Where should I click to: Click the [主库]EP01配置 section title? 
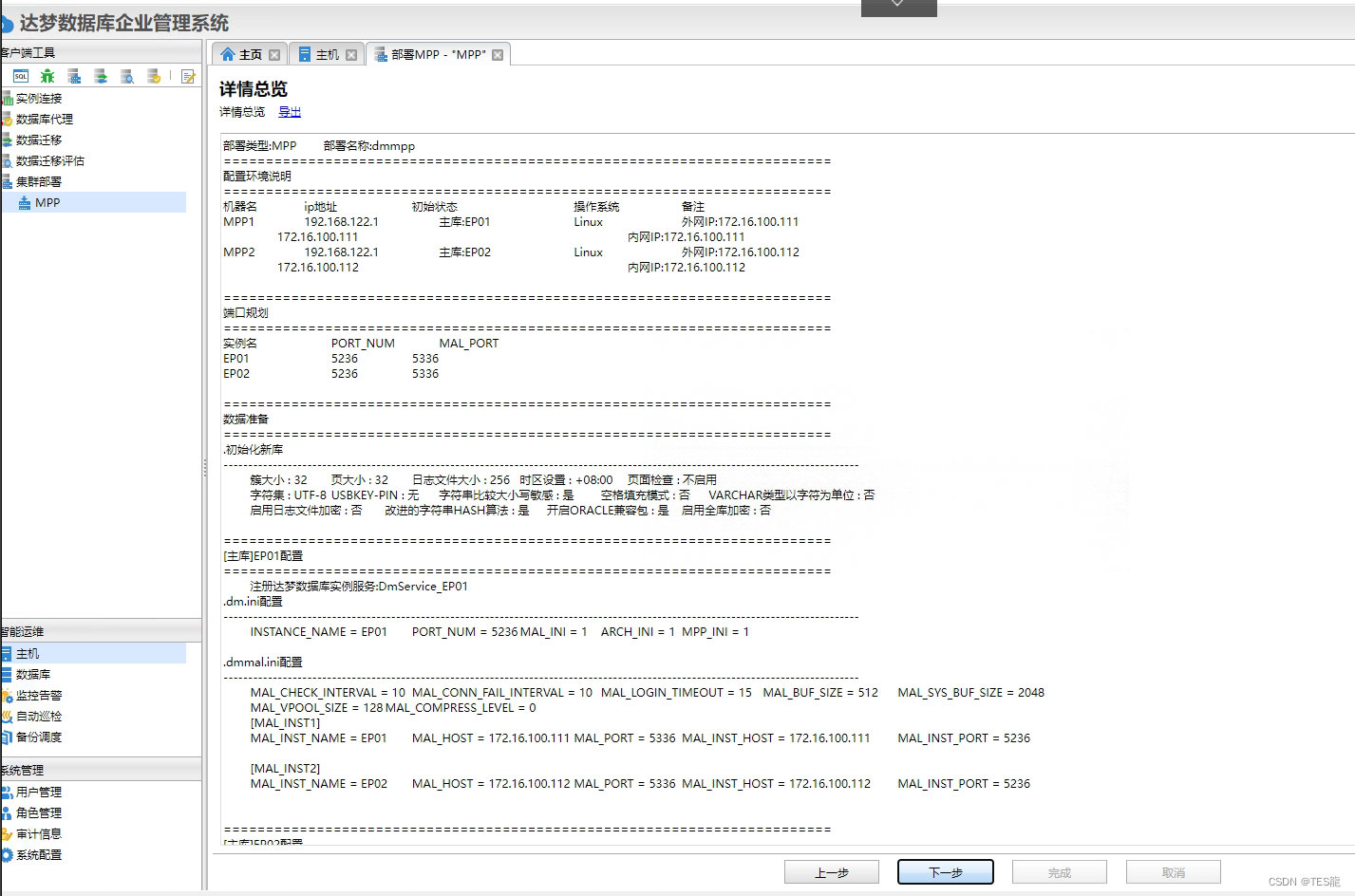pos(263,556)
